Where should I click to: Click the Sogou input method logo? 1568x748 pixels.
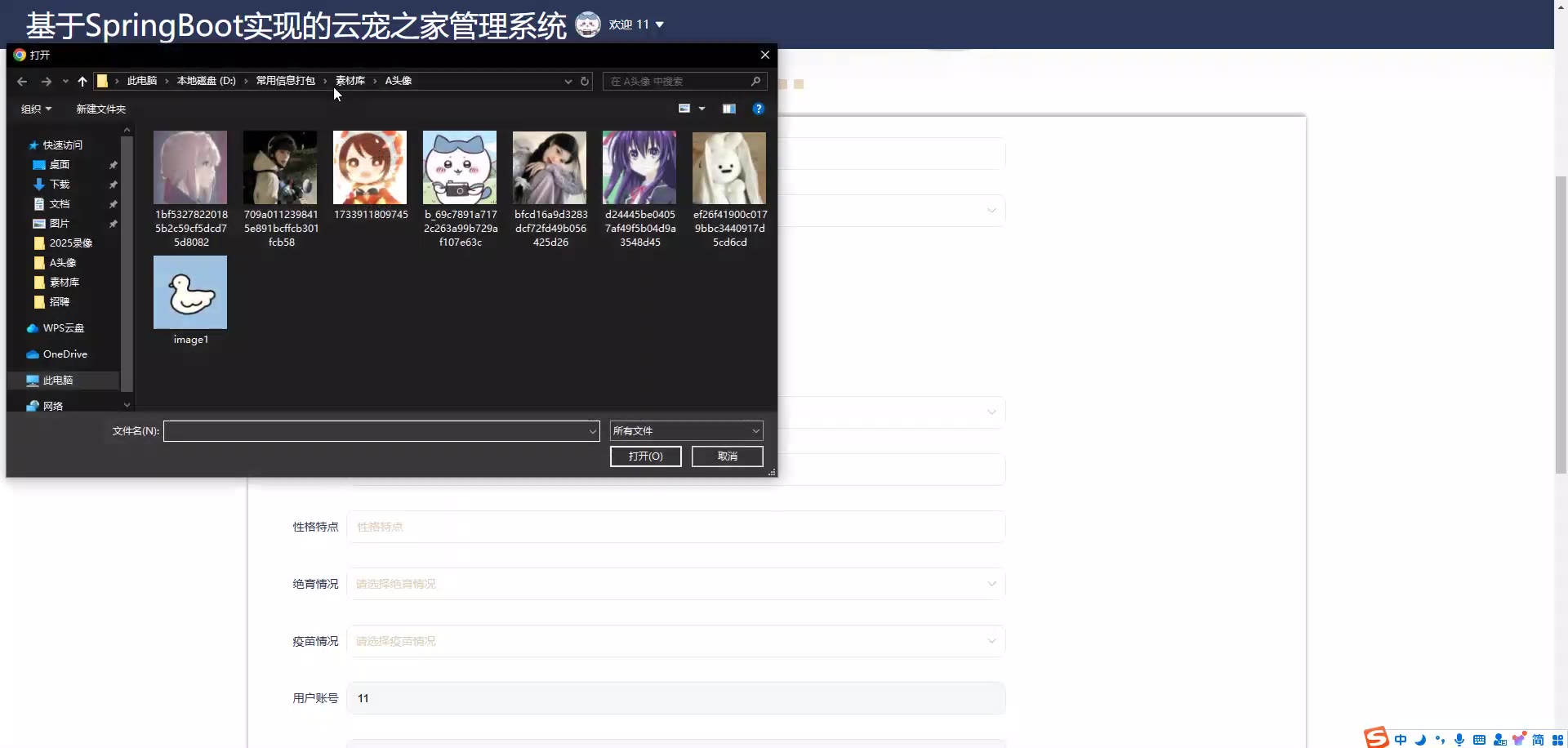click(x=1376, y=737)
